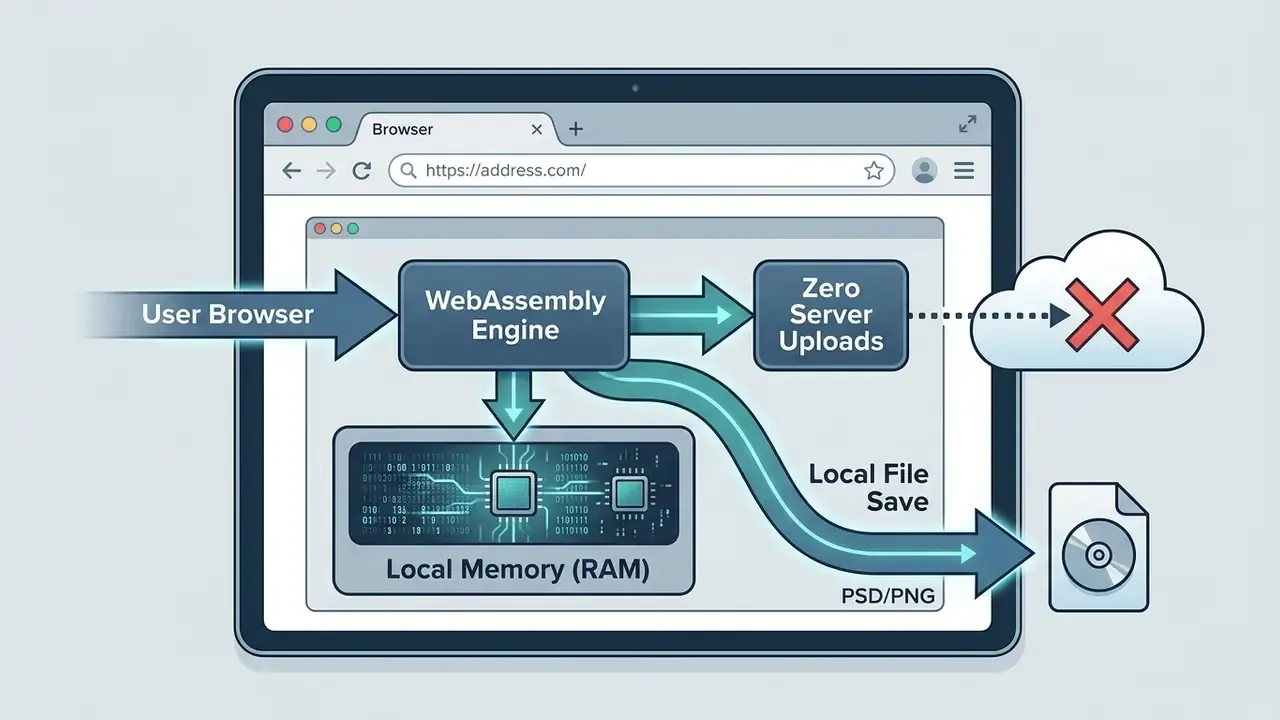Click the User Browser label
Image resolution: width=1280 pixels, height=720 pixels.
pos(227,314)
